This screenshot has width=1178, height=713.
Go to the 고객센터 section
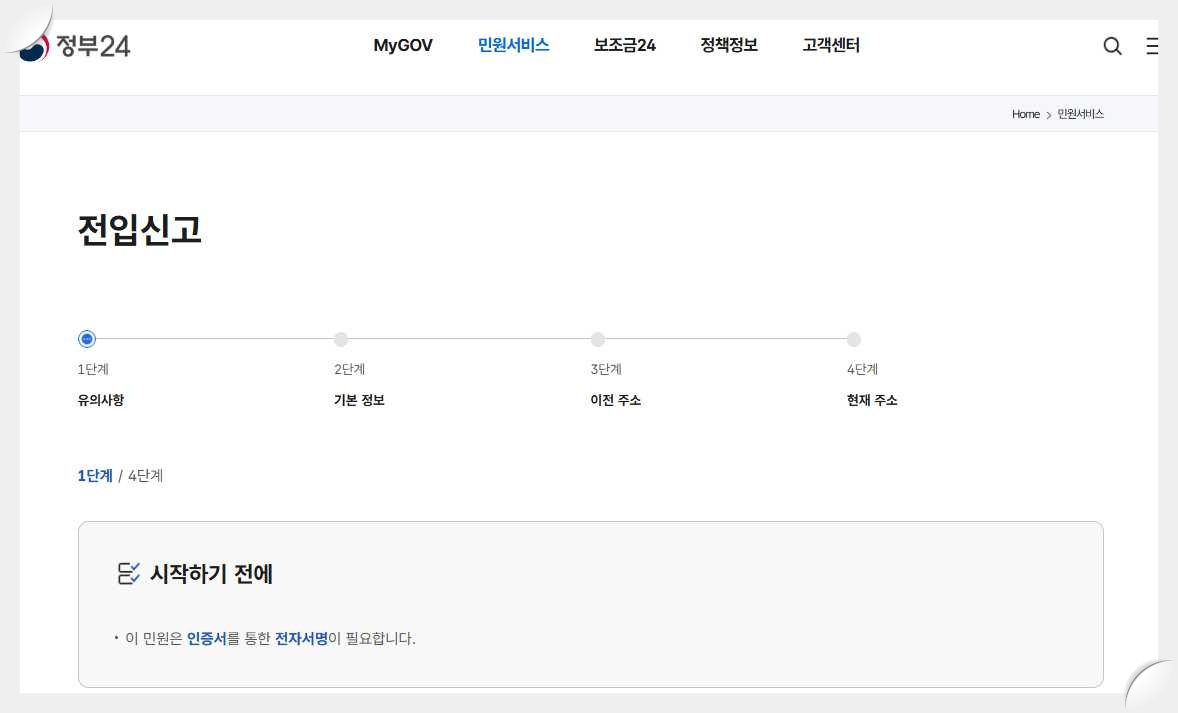(x=830, y=45)
